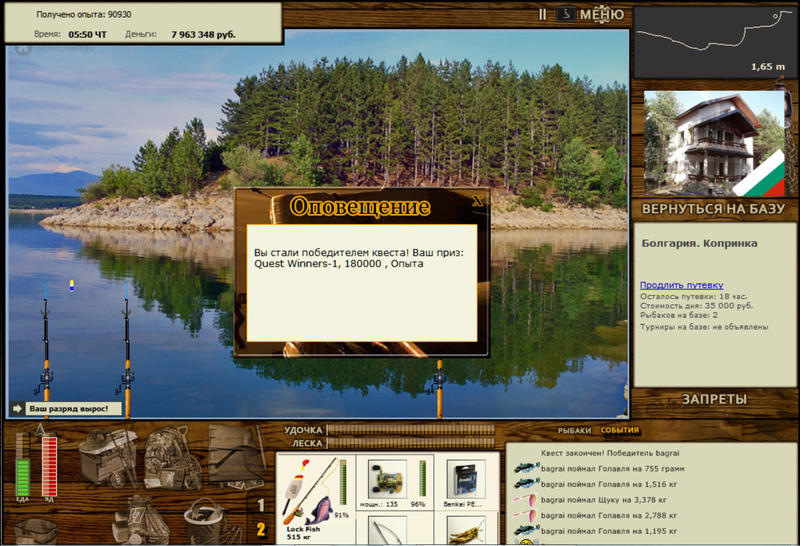This screenshot has height=546, width=800.
Task: Close the Оповещение dialog with the X
Action: point(478,201)
